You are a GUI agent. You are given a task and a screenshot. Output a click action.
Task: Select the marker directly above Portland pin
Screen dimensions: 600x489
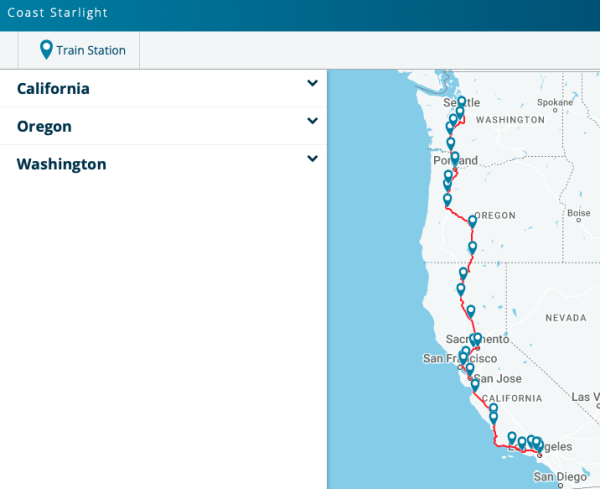coord(451,143)
